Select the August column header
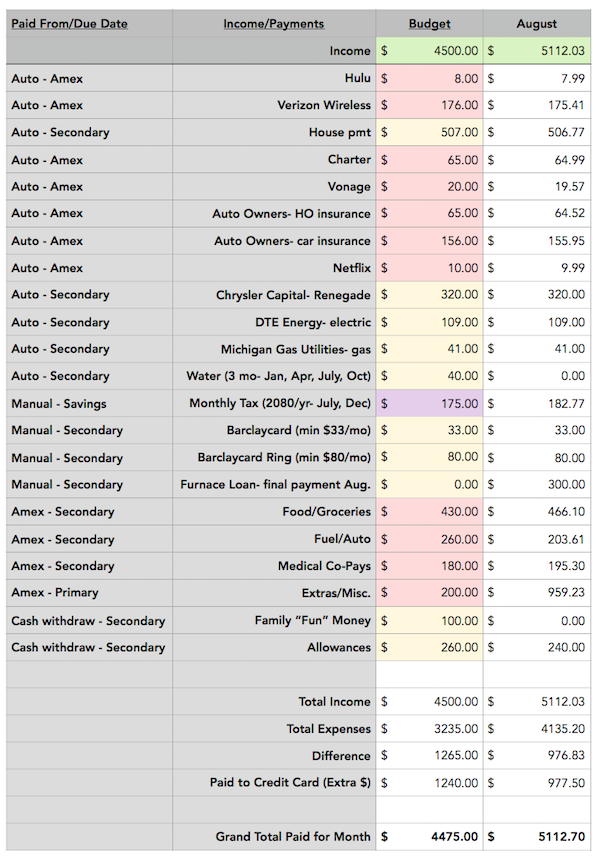Image resolution: width=600 pixels, height=860 pixels. [x=536, y=24]
